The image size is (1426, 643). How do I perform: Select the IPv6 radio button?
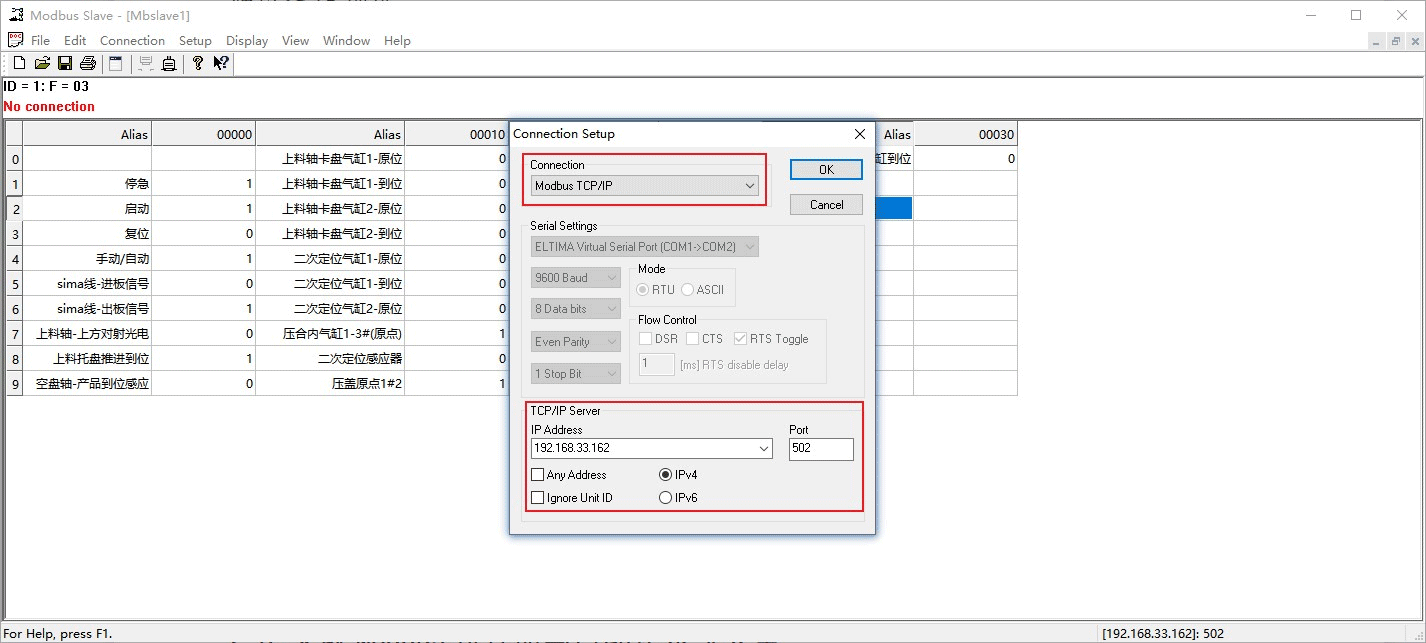click(x=666, y=498)
